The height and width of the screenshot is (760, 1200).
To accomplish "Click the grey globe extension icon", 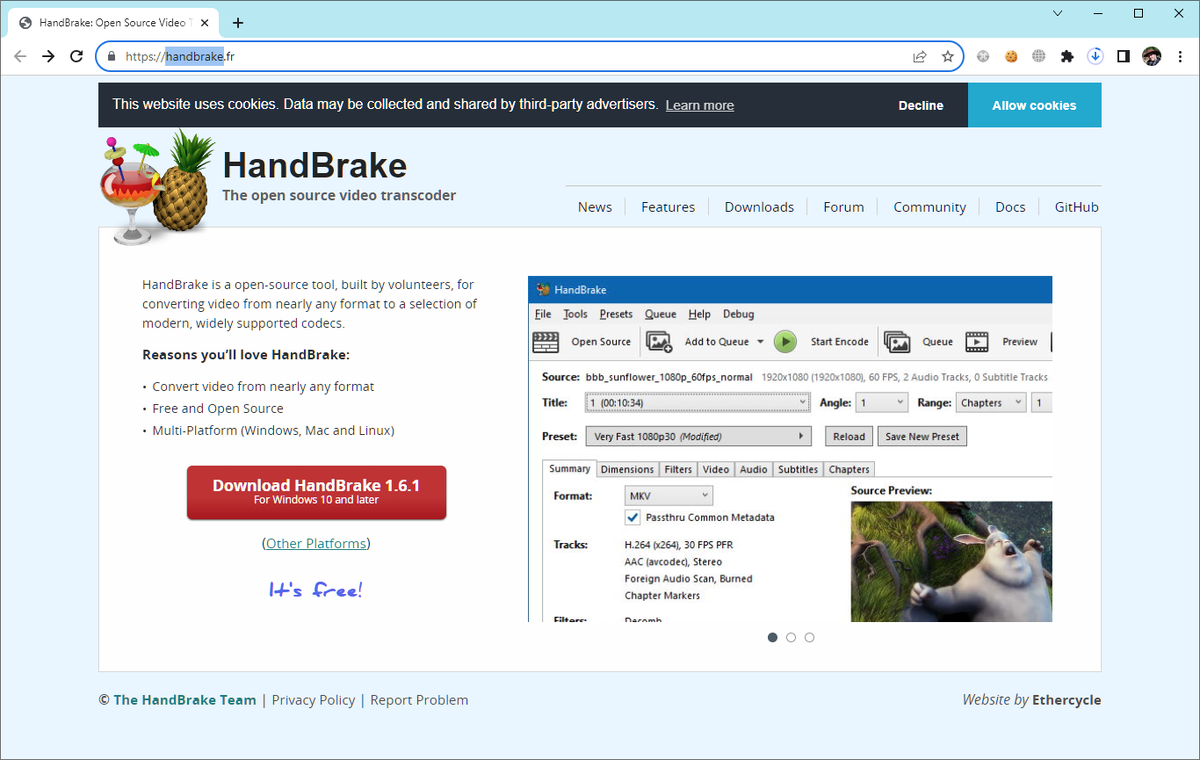I will (x=1039, y=57).
